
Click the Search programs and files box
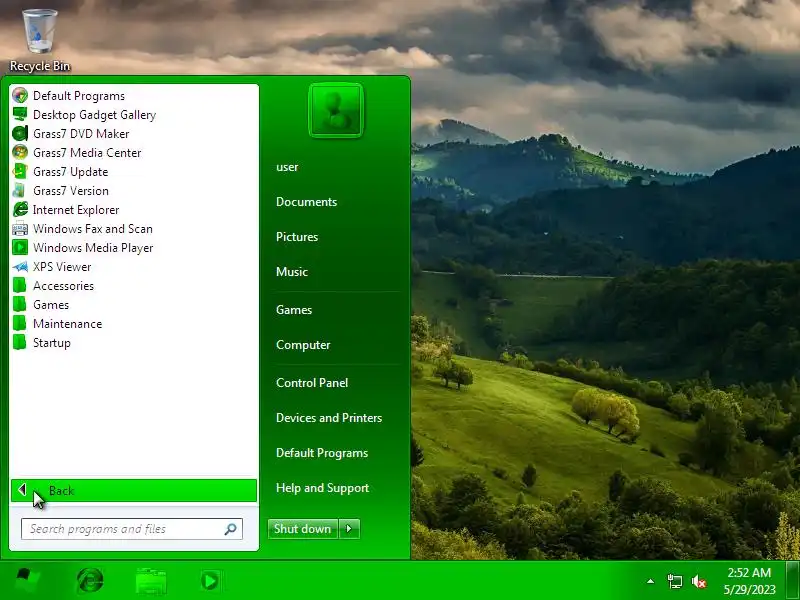(132, 529)
